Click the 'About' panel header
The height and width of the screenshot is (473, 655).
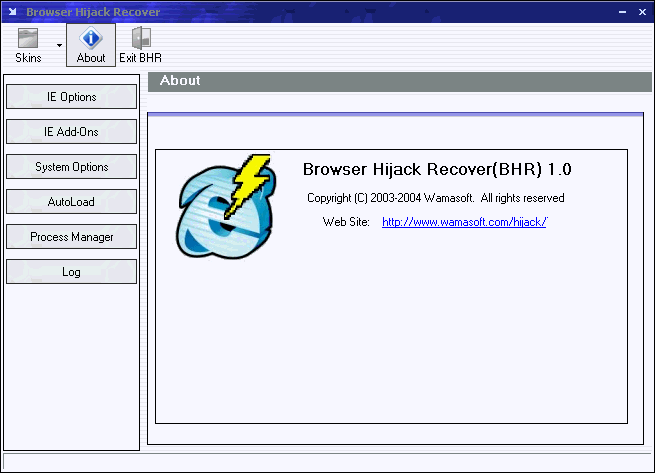400,81
